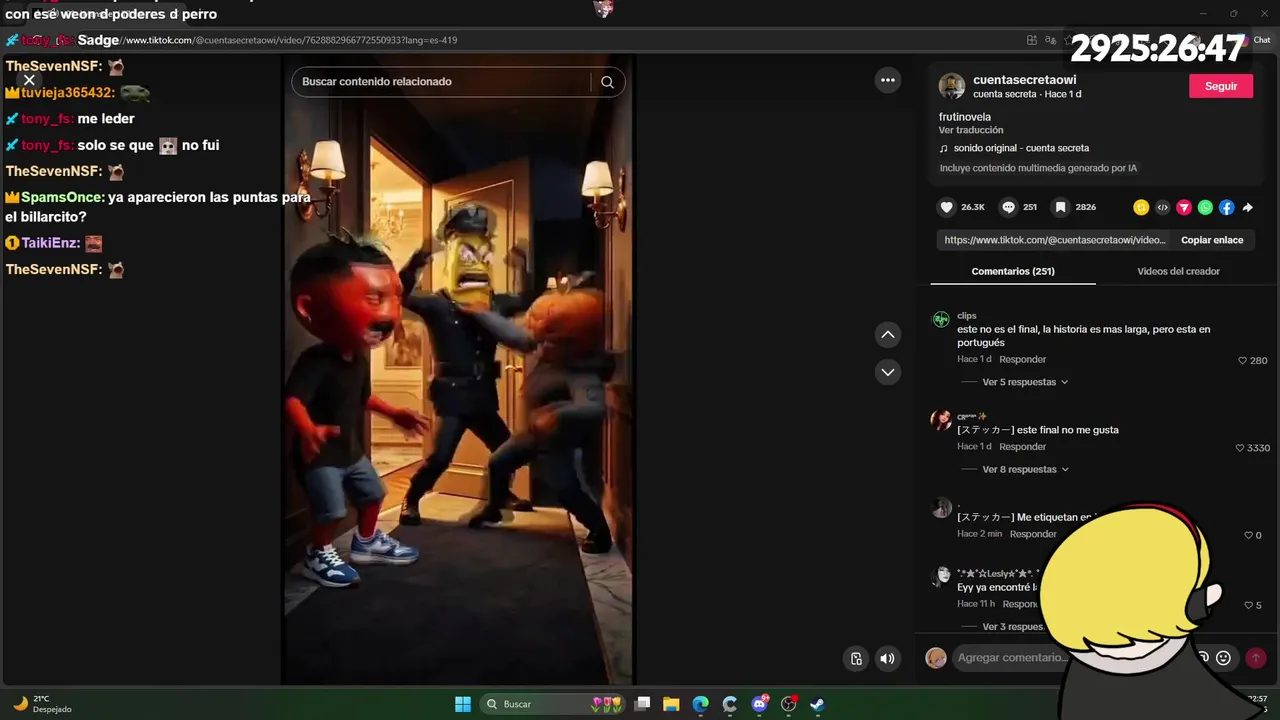Open OBS Studio from taskbar
Viewport: 1280px width, 720px height.
point(788,704)
